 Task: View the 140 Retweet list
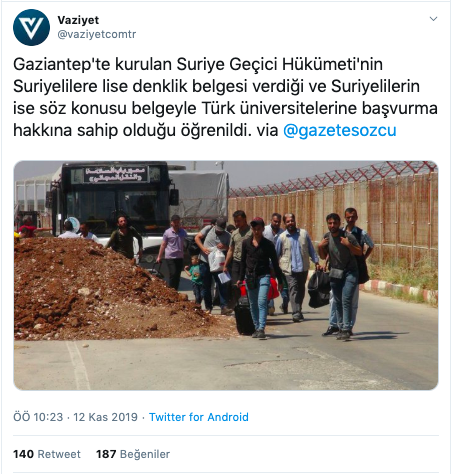(47, 454)
